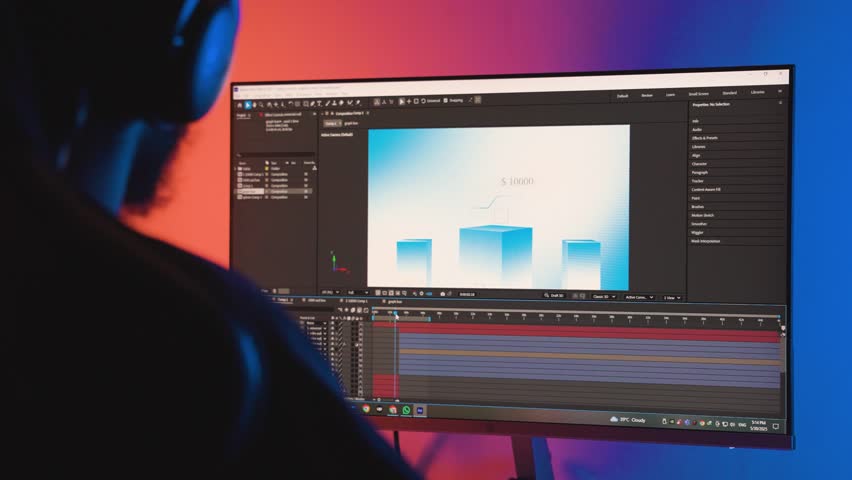This screenshot has height=480, width=852.
Task: Open After Effects from the taskbar
Action: (x=420, y=411)
